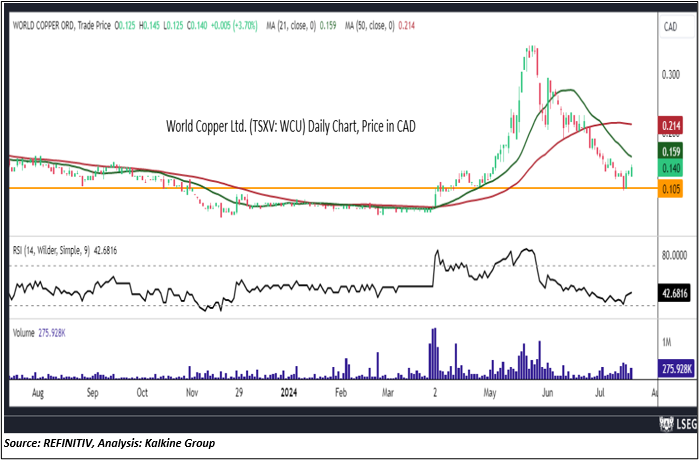699x460 pixels.
Task: Click the black 42.6816 RSI value tag
Action: (676, 294)
